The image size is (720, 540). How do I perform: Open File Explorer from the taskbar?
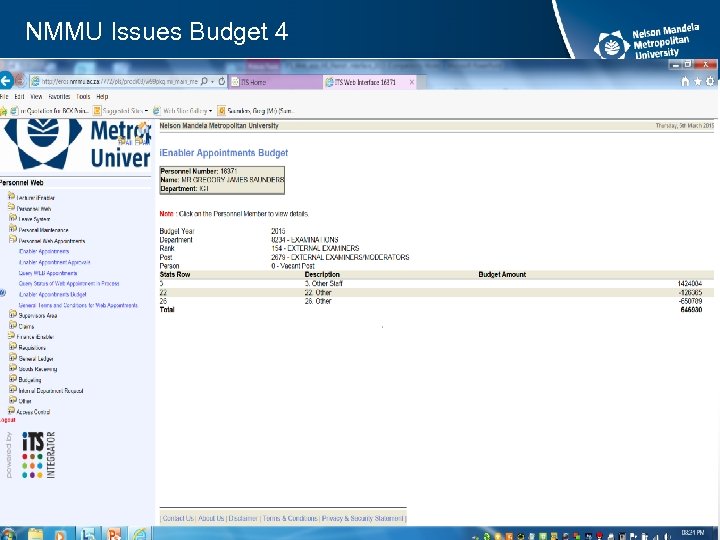(35, 534)
